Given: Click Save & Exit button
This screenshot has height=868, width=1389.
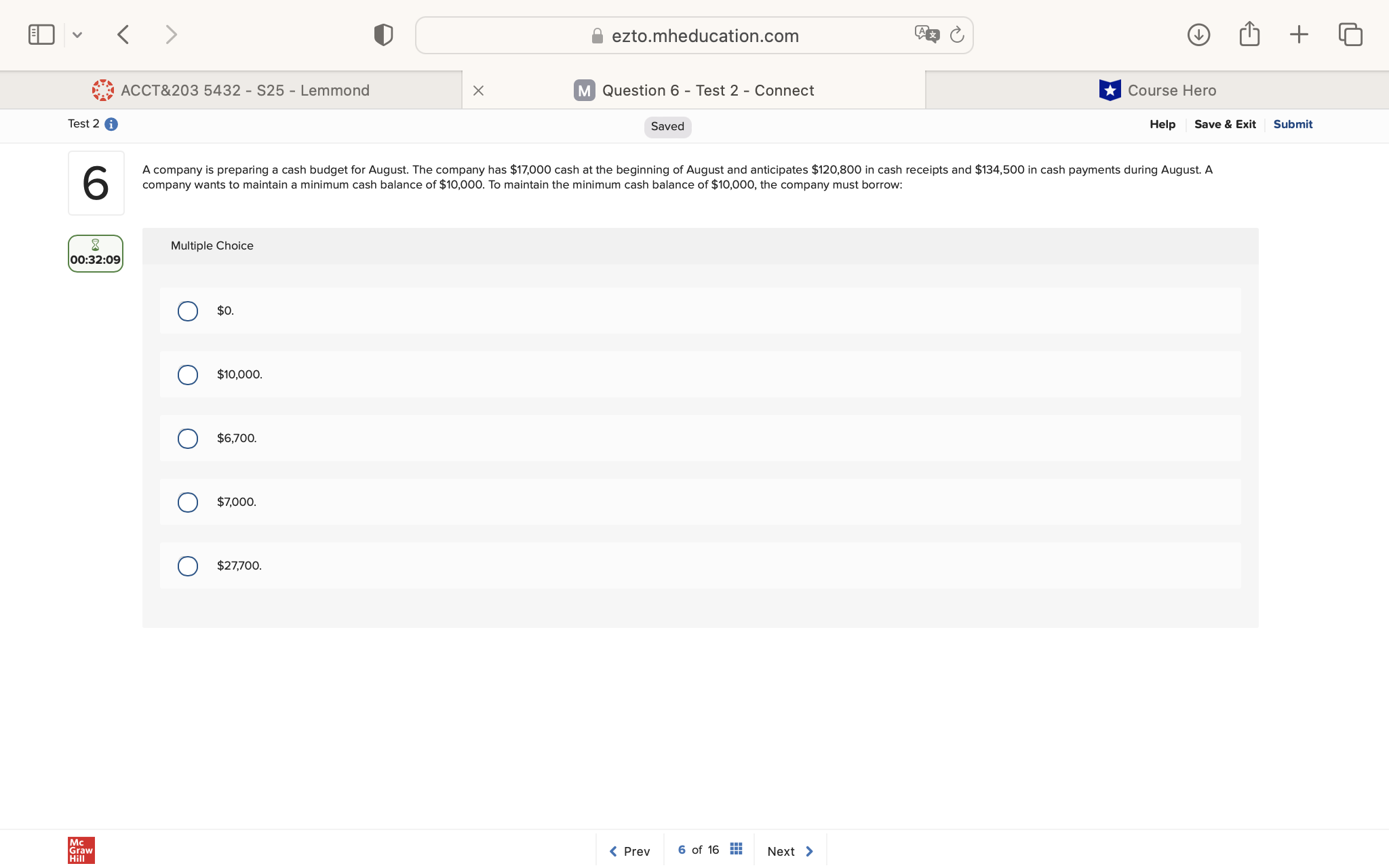Looking at the screenshot, I should 1225,124.
